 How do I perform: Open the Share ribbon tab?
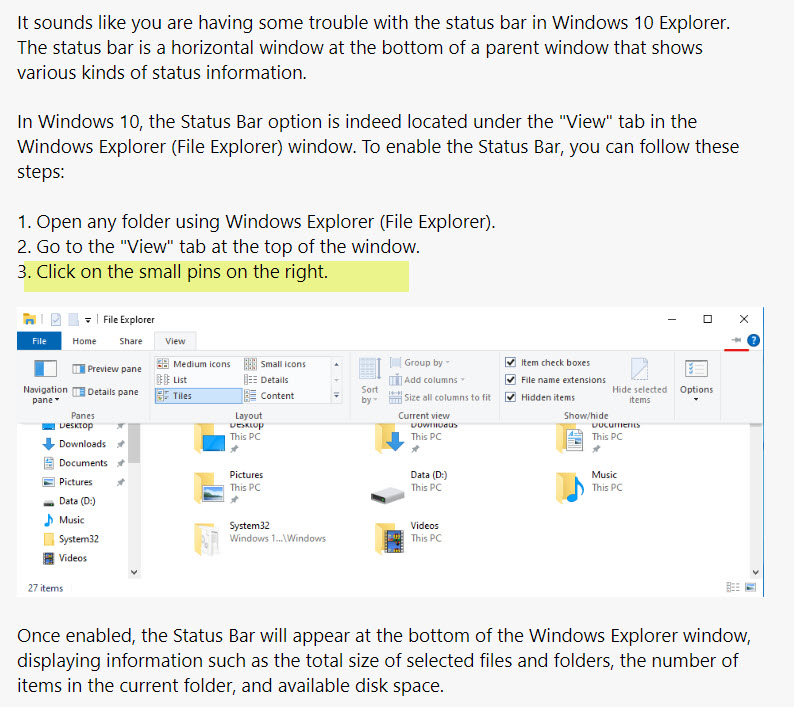click(x=131, y=341)
